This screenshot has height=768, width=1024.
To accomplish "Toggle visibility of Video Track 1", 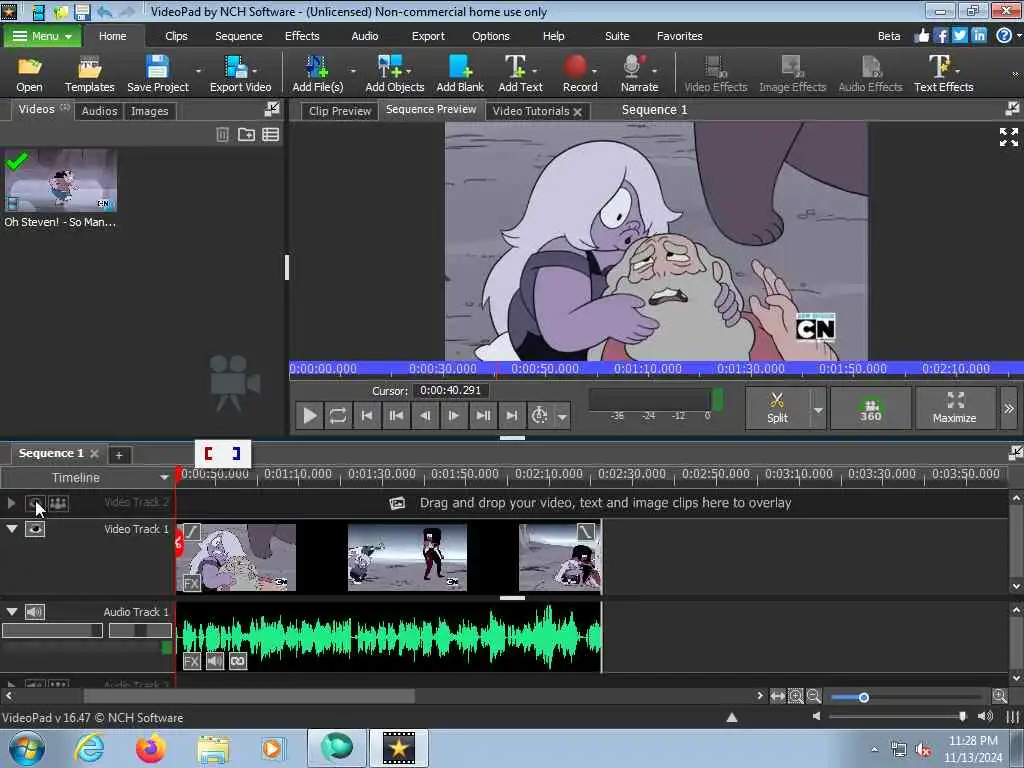I will click(x=35, y=528).
